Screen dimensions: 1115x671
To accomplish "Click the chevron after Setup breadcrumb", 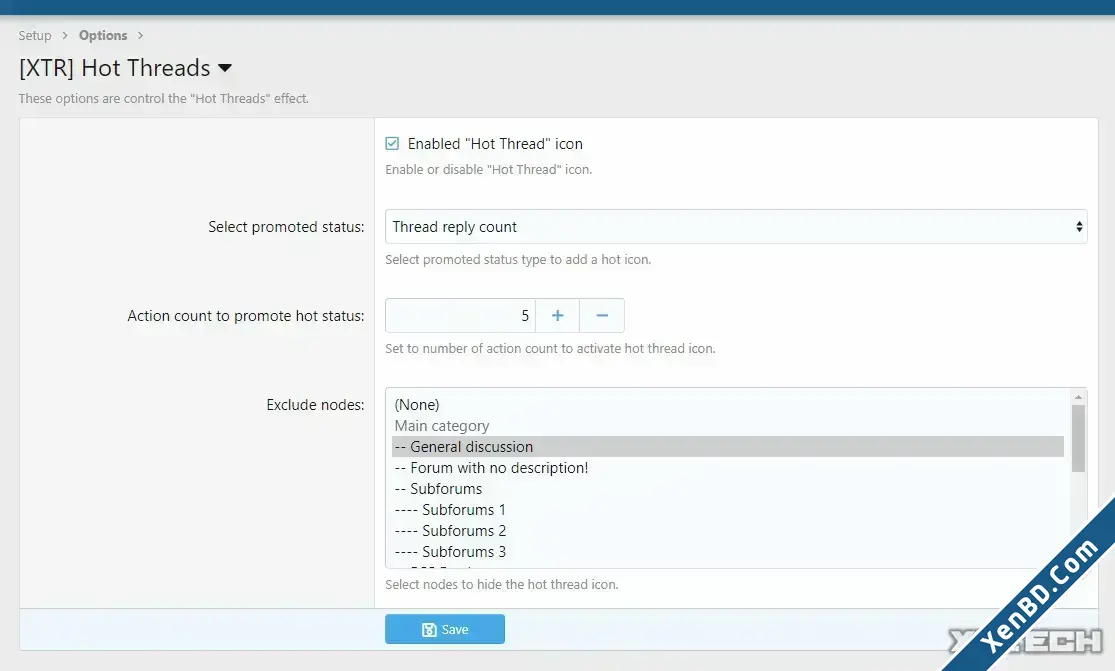I will pyautogui.click(x=65, y=36).
